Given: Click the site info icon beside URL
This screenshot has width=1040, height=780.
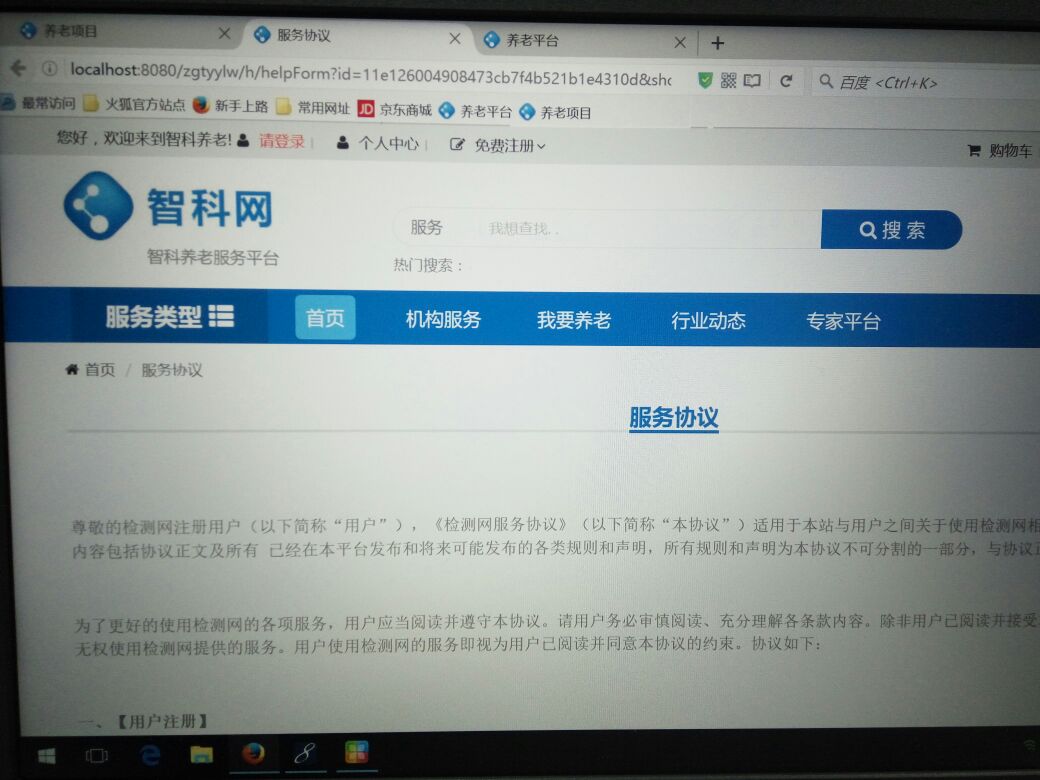Looking at the screenshot, I should (49, 69).
